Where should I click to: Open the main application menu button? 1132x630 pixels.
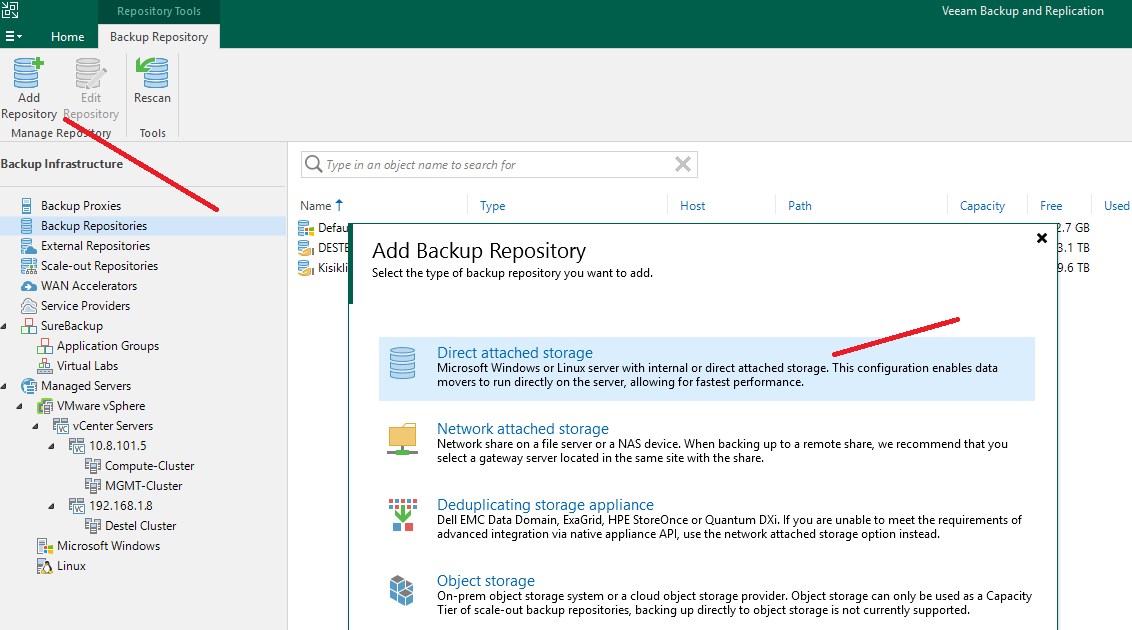tap(13, 36)
